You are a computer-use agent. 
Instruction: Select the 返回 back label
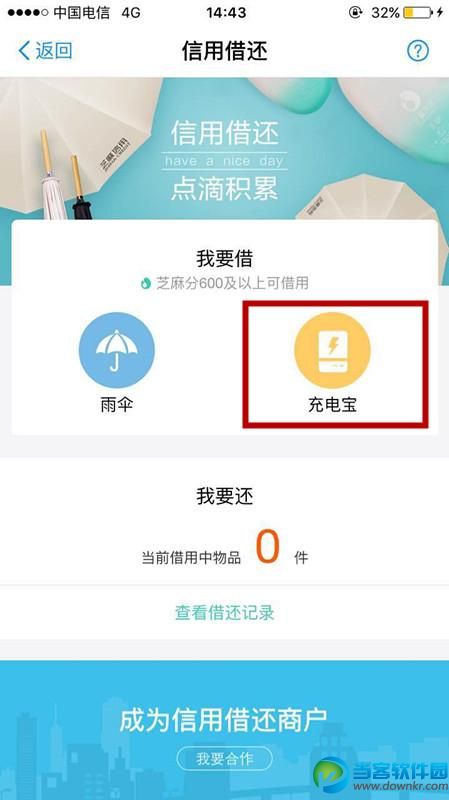click(x=54, y=51)
